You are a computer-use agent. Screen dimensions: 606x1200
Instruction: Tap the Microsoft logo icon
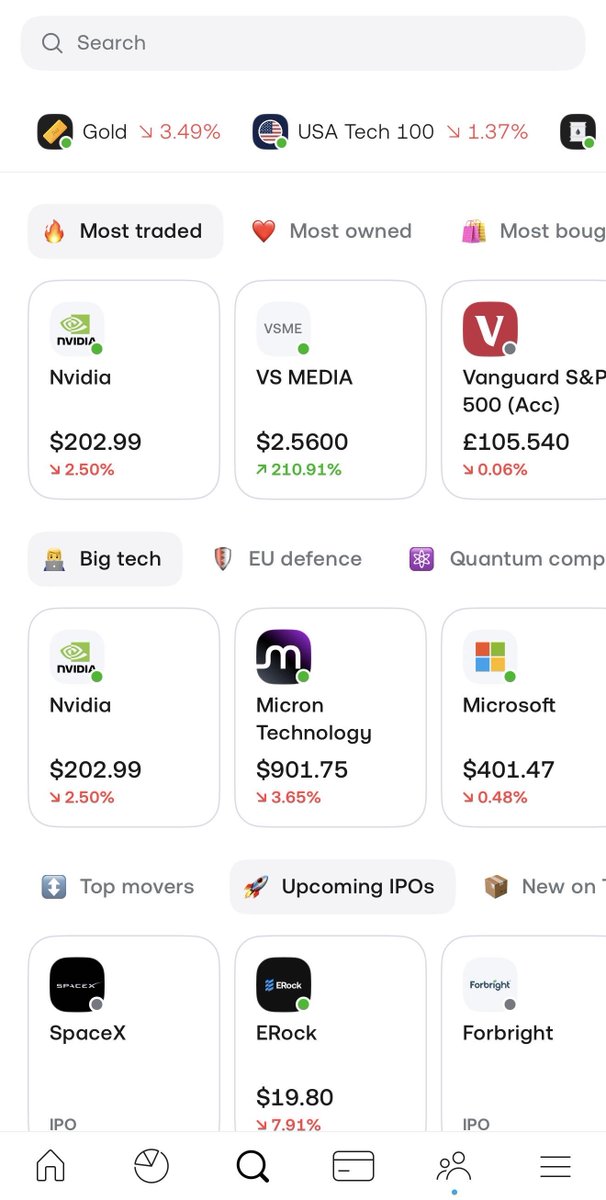490,657
